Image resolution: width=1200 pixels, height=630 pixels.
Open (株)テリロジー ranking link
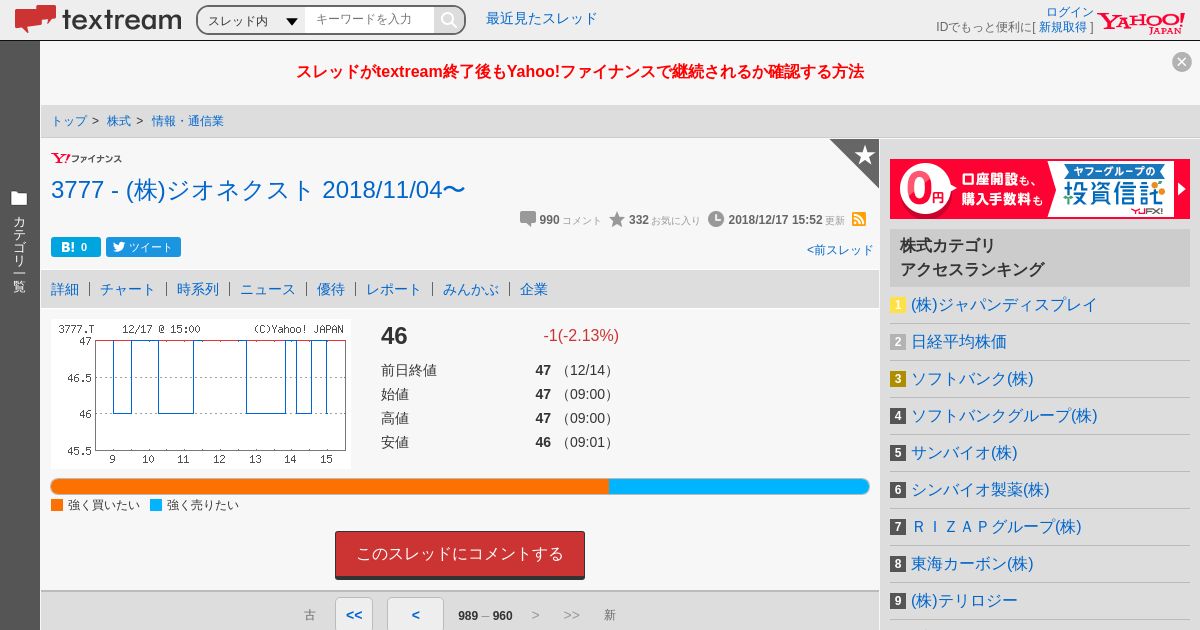pos(964,601)
